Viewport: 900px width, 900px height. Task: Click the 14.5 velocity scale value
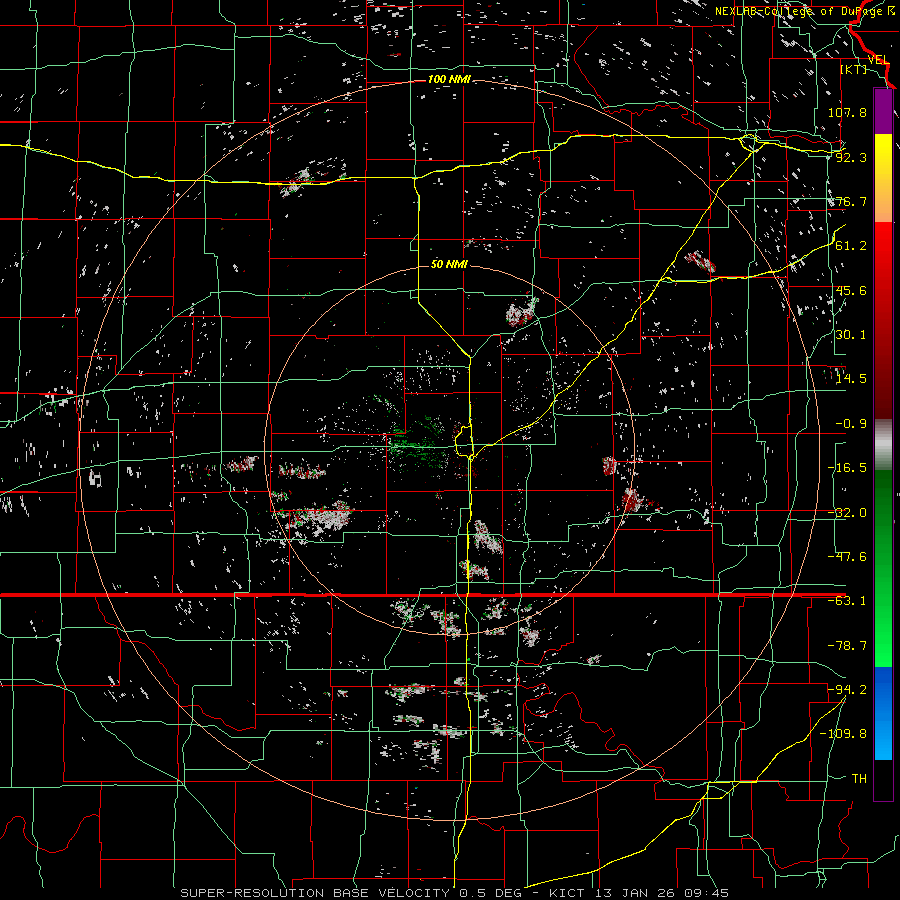point(851,379)
